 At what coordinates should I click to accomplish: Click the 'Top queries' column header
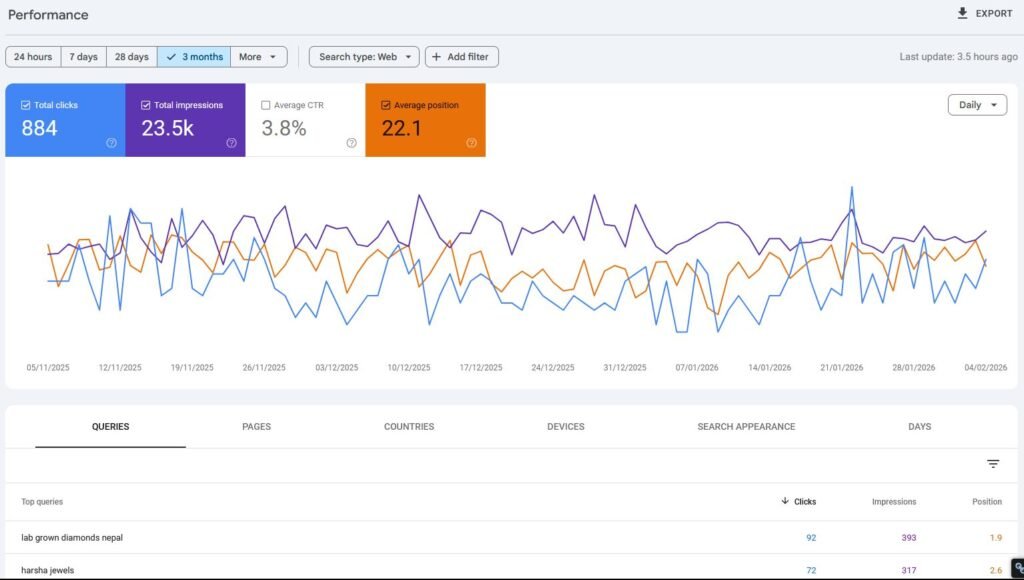[x=42, y=502]
